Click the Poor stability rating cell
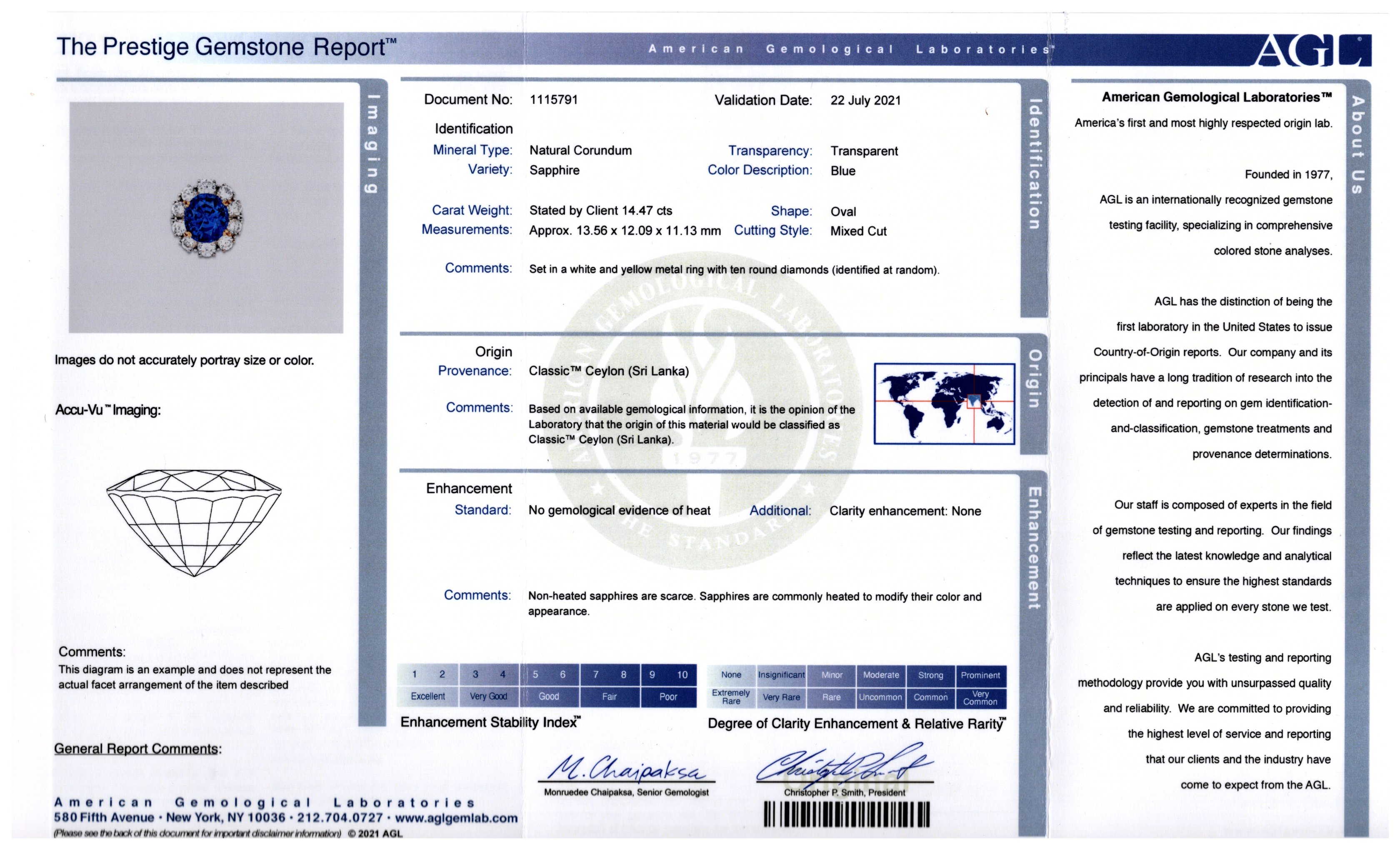The height and width of the screenshot is (850, 1400). (668, 697)
